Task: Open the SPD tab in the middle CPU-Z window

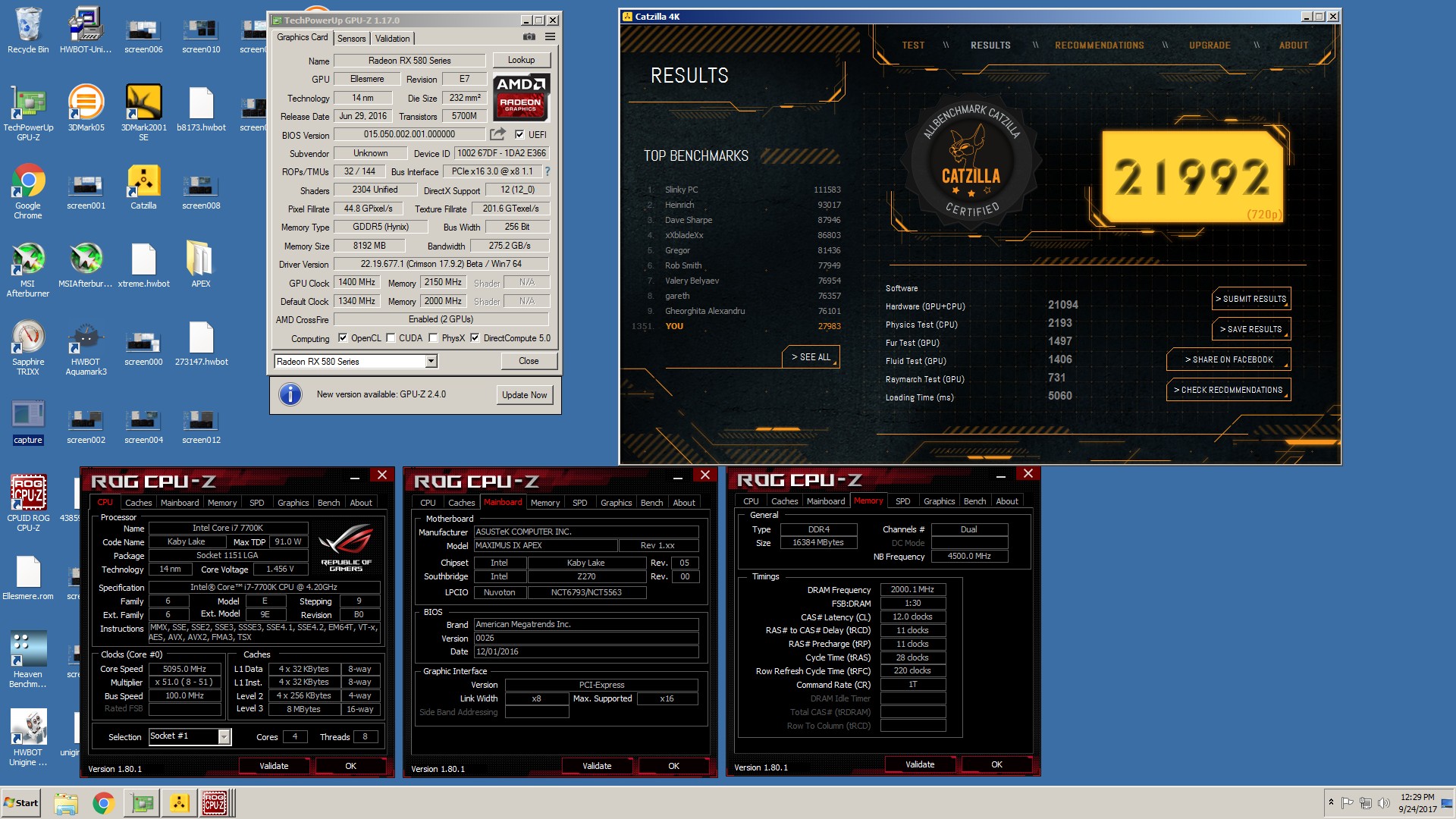Action: tap(579, 503)
